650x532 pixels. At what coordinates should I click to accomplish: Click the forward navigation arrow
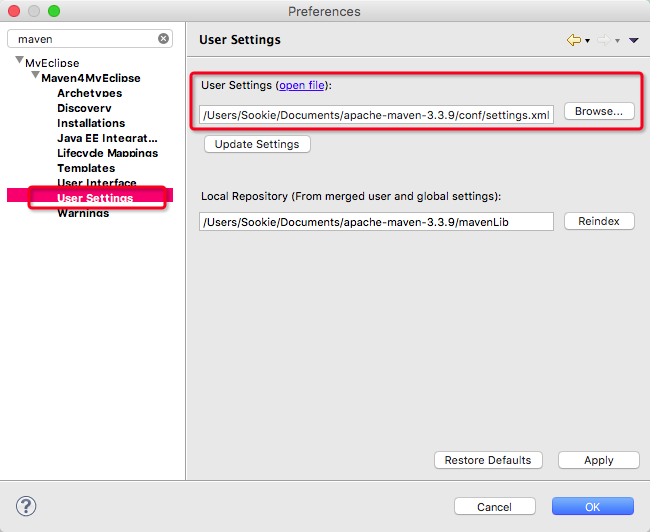click(x=604, y=40)
